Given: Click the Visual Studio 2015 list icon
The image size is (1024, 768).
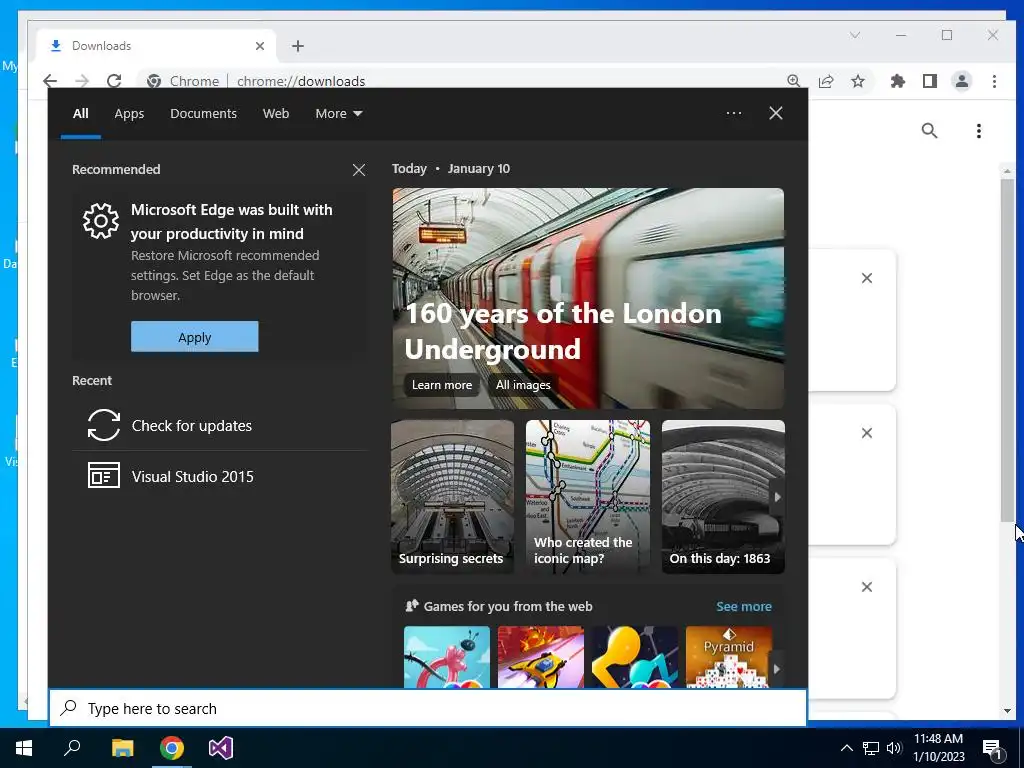Looking at the screenshot, I should click(x=104, y=475).
